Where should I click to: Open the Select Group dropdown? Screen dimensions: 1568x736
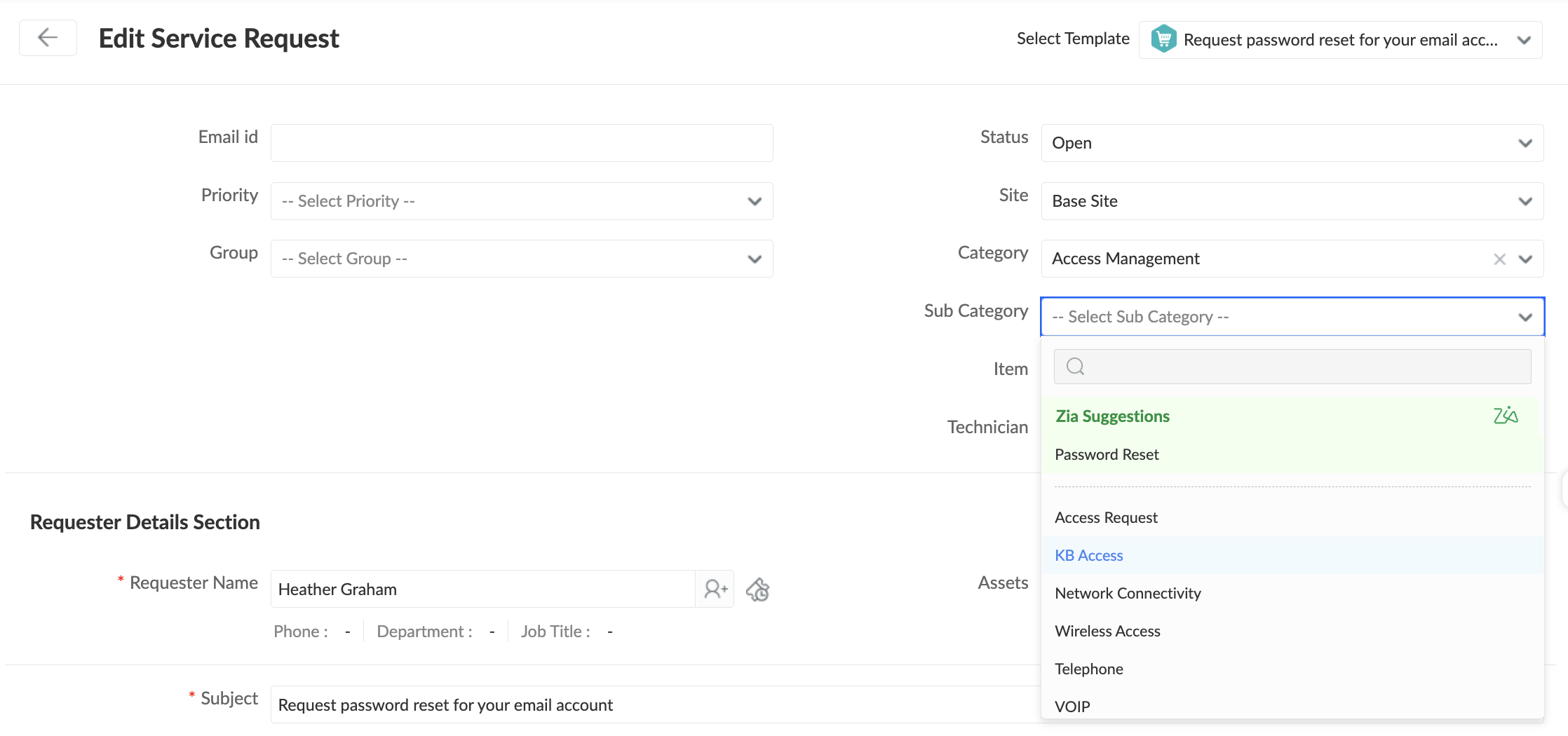(522, 259)
